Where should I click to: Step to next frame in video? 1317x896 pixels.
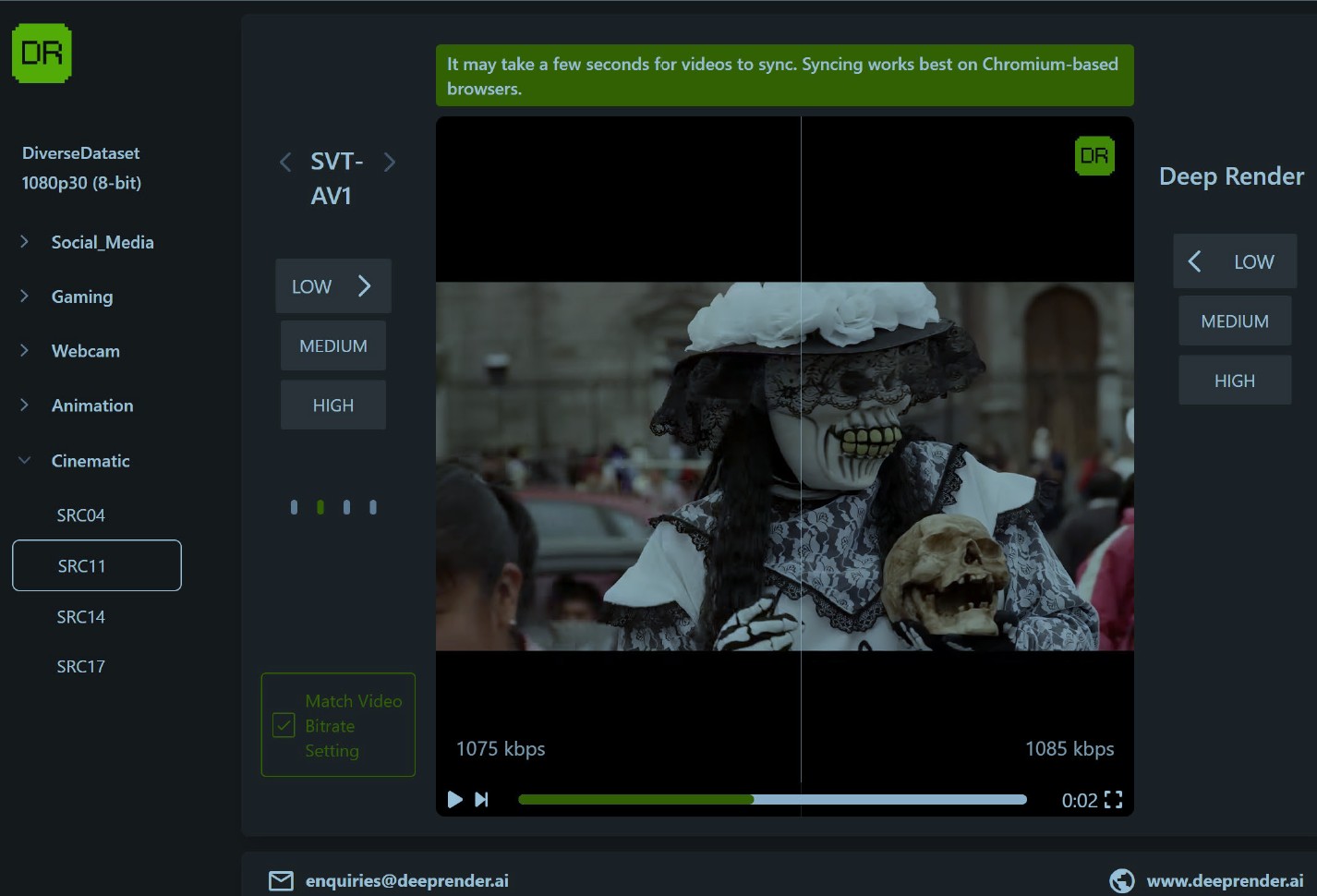481,800
